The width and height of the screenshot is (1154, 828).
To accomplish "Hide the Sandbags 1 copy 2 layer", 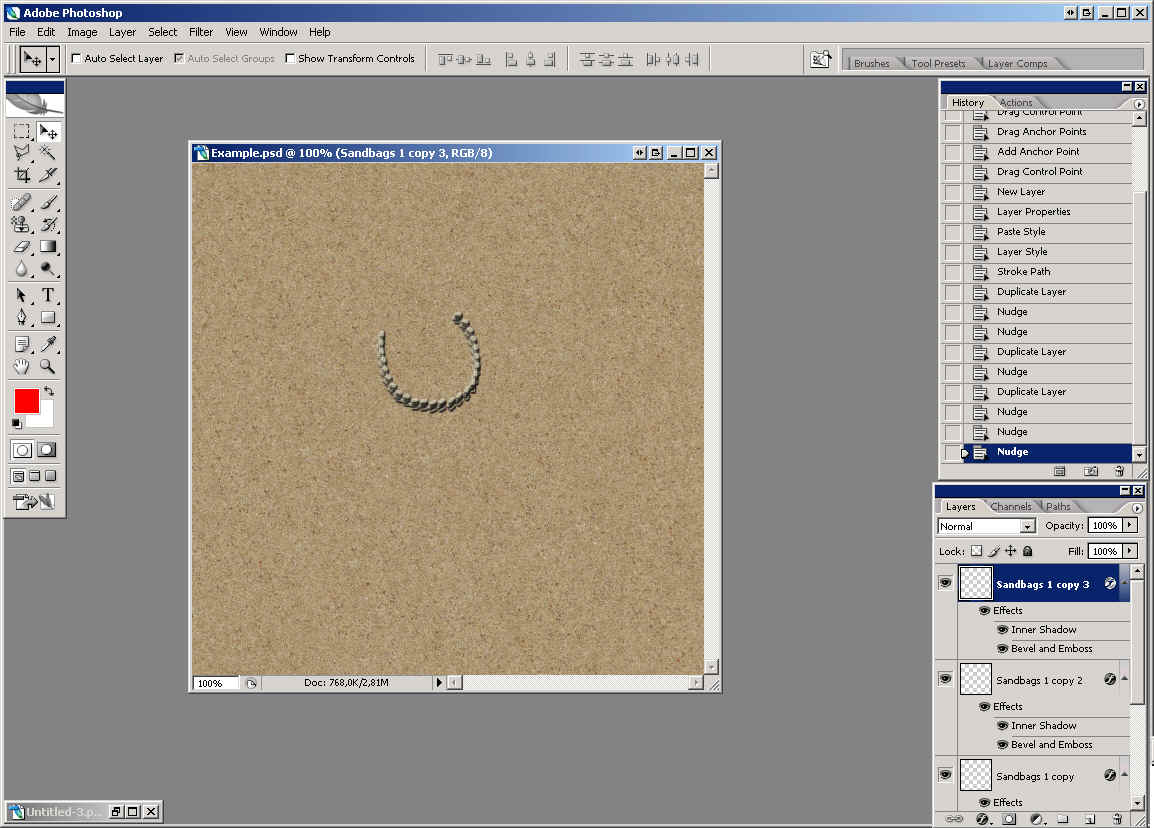I will click(x=945, y=679).
